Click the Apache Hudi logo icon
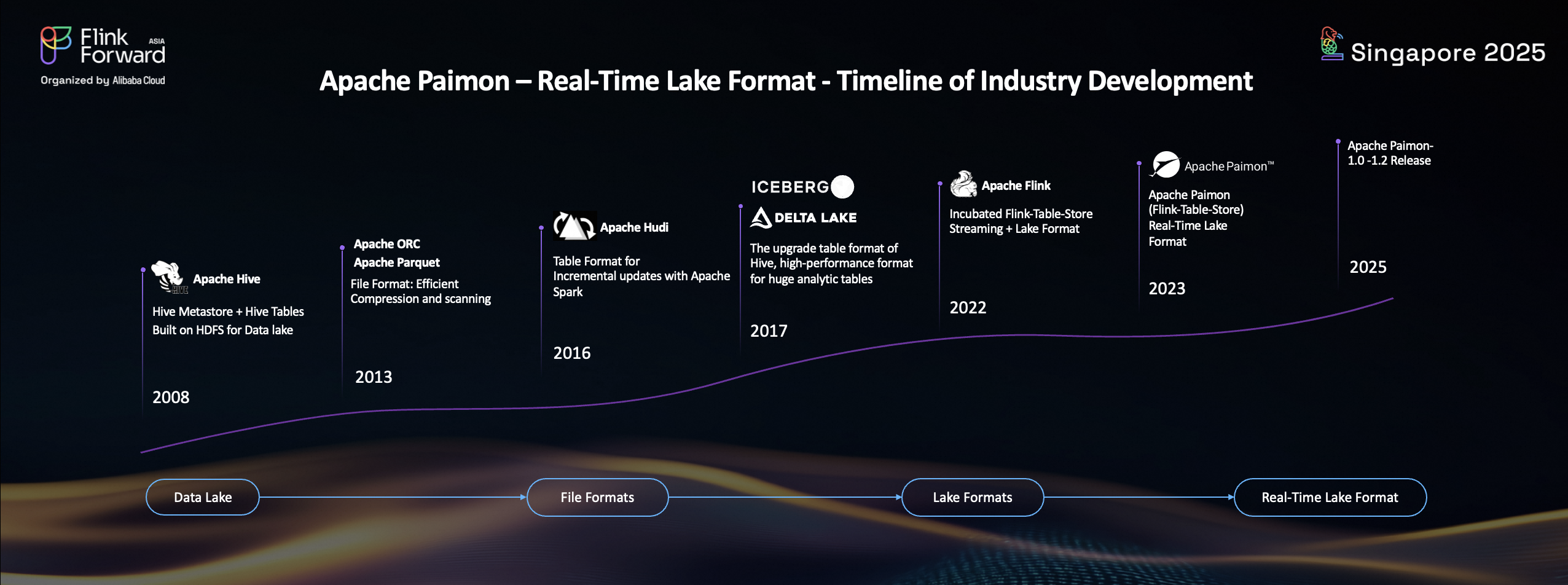Viewport: 1568px width, 585px height. coord(574,226)
